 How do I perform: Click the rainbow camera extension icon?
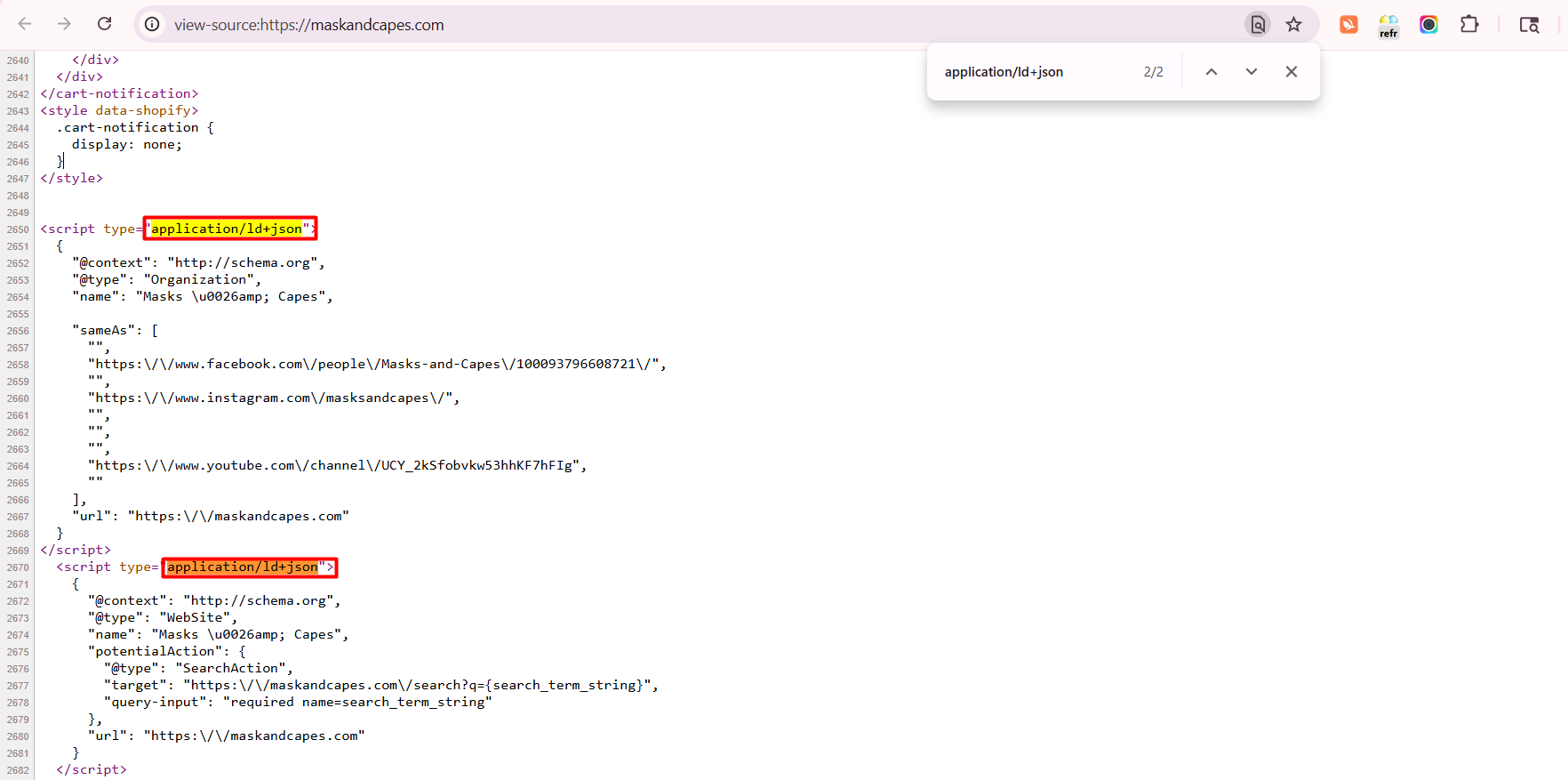(x=1428, y=24)
